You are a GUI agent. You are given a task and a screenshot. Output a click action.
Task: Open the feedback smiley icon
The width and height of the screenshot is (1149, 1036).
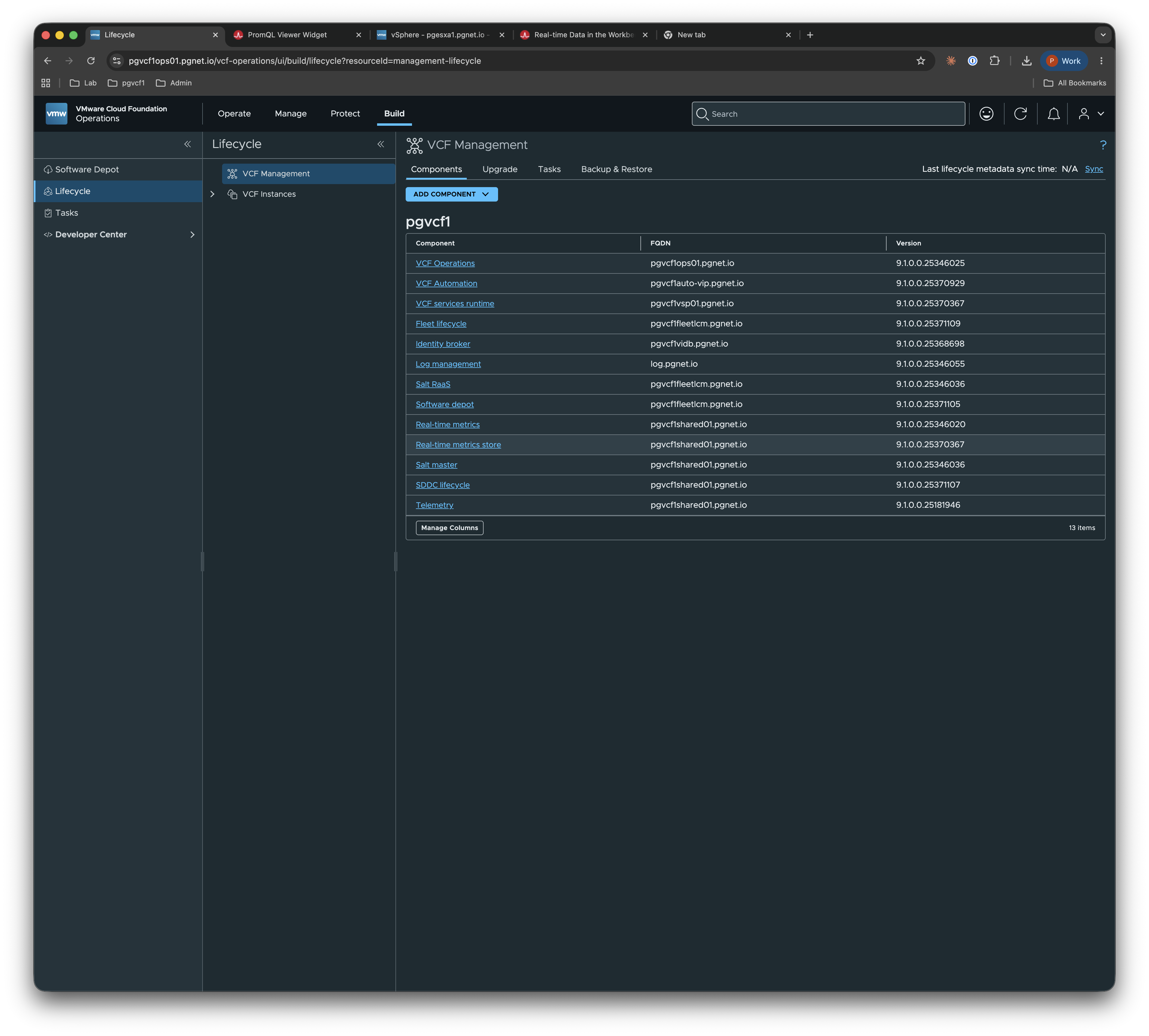986,114
